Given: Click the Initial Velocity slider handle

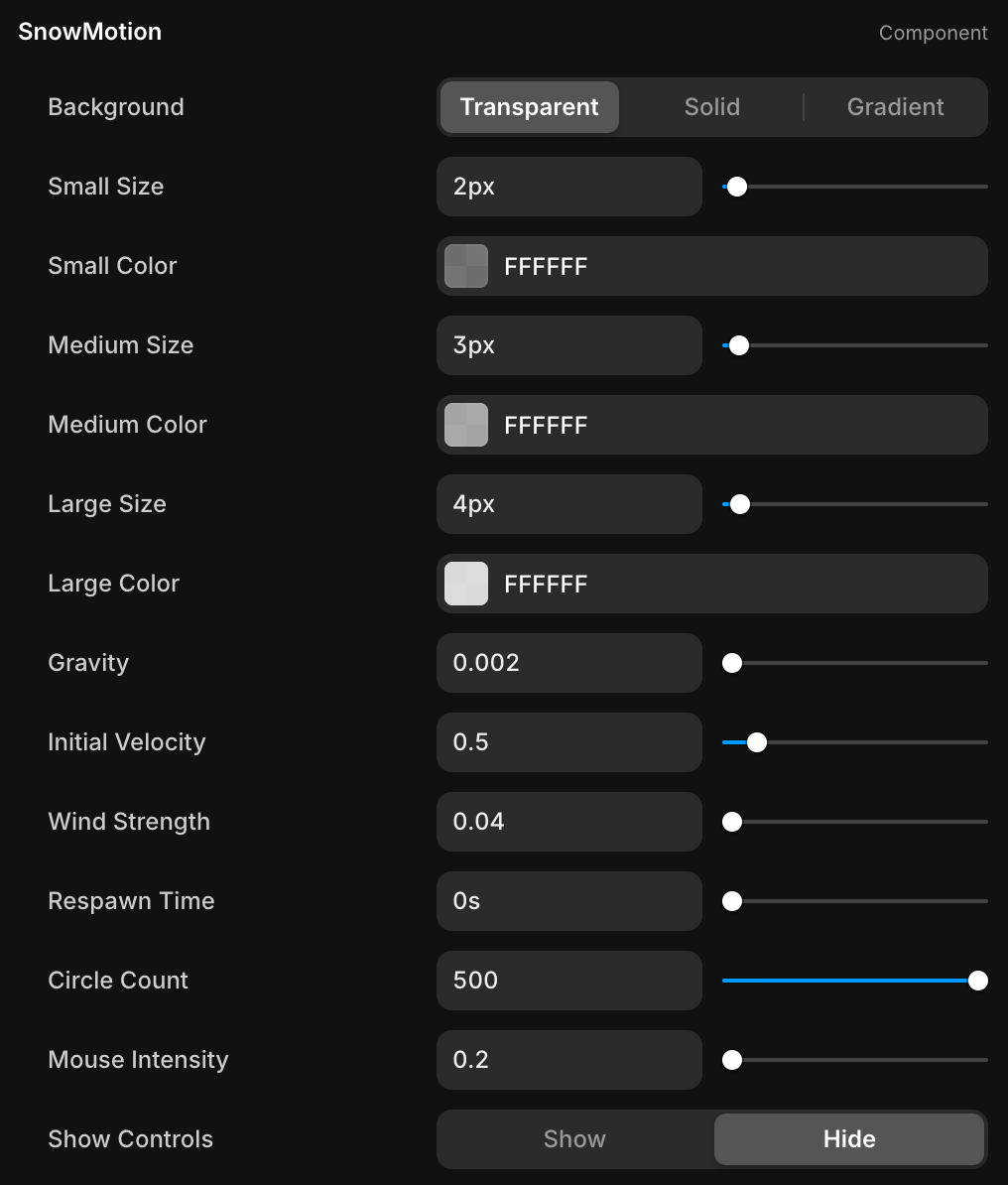Looking at the screenshot, I should coord(756,742).
